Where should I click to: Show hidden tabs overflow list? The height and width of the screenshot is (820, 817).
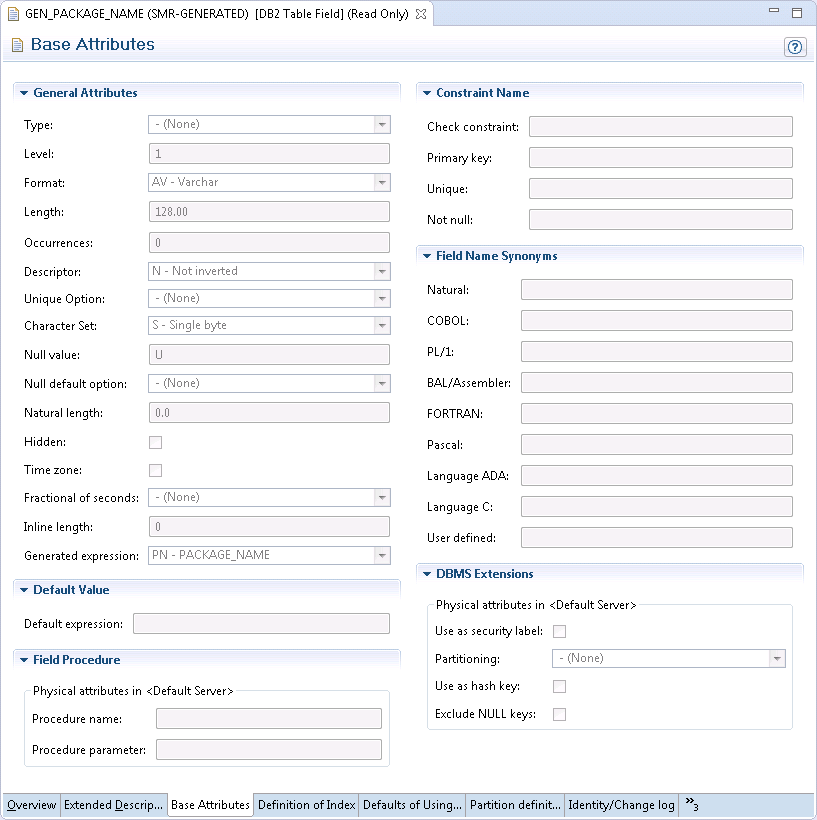691,804
